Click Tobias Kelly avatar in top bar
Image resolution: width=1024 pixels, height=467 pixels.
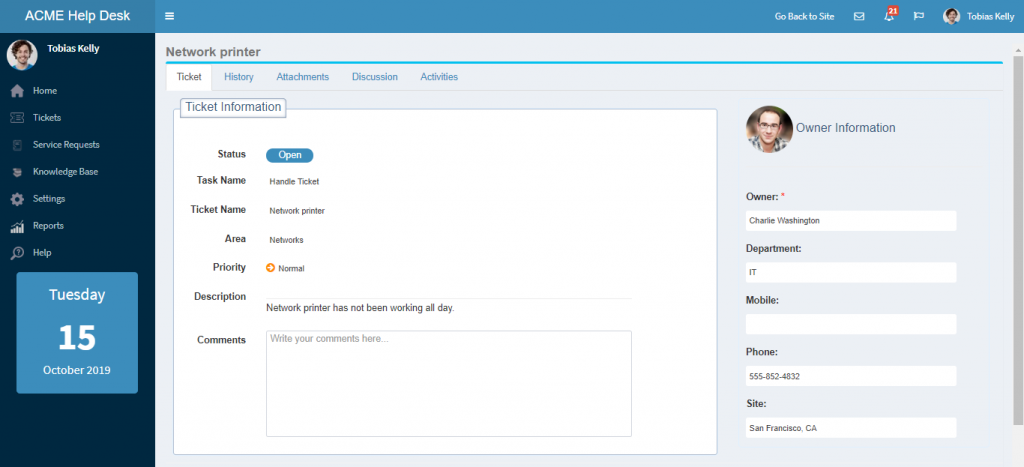[x=952, y=16]
